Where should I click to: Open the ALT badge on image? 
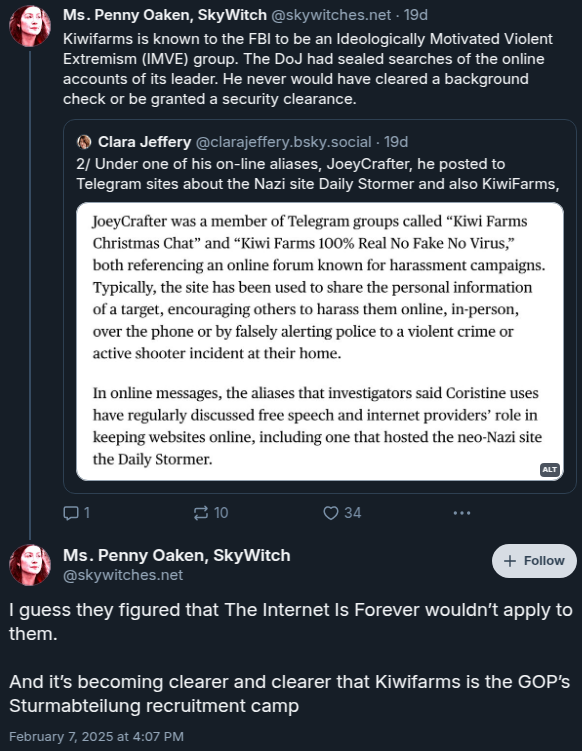(x=550, y=469)
